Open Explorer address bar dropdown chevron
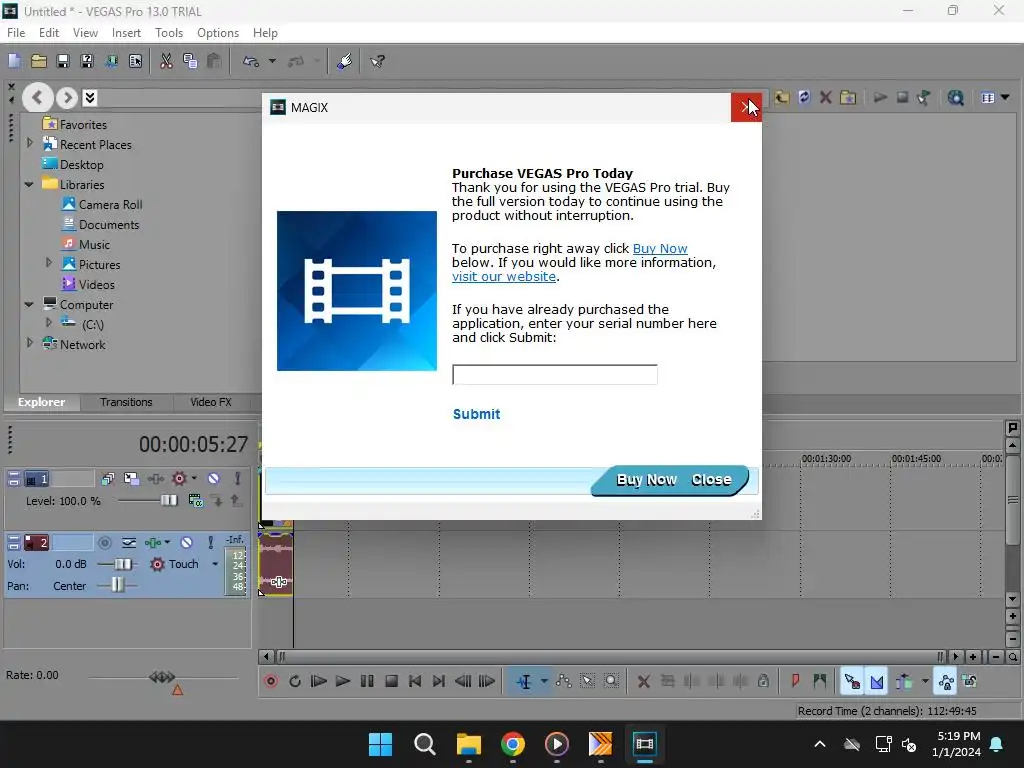Screen dimensions: 1024x768 point(90,98)
